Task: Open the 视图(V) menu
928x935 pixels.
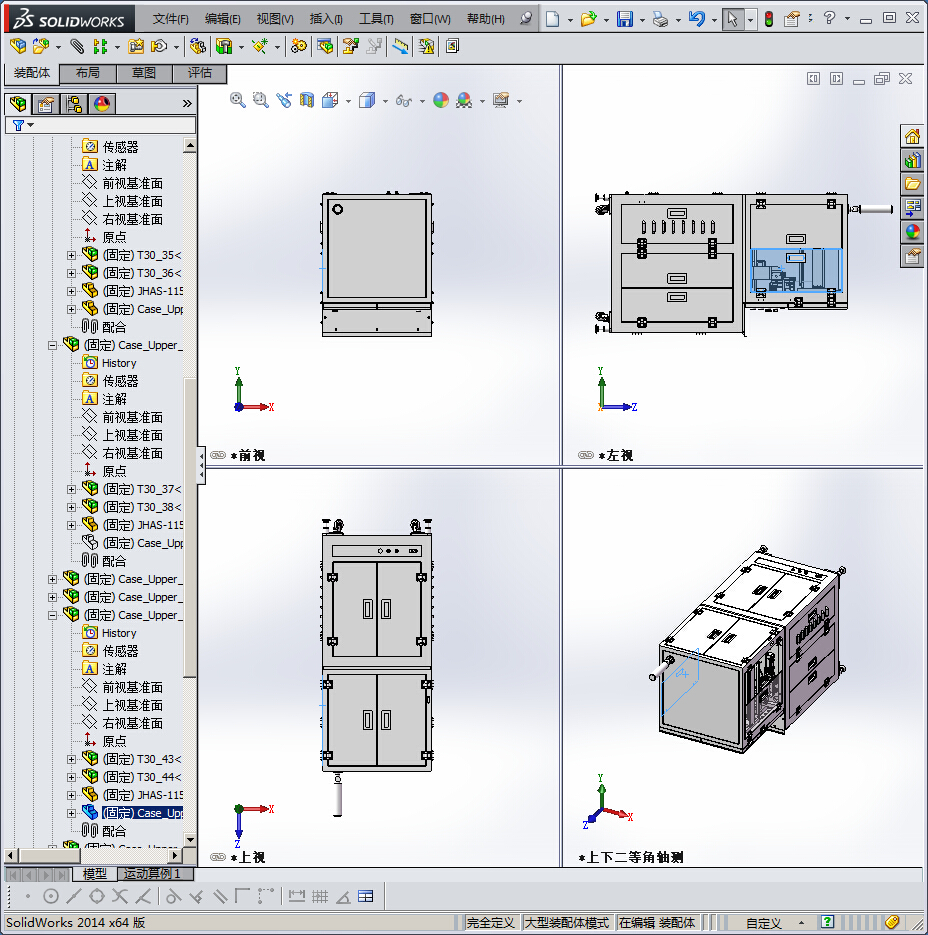Action: click(x=275, y=19)
